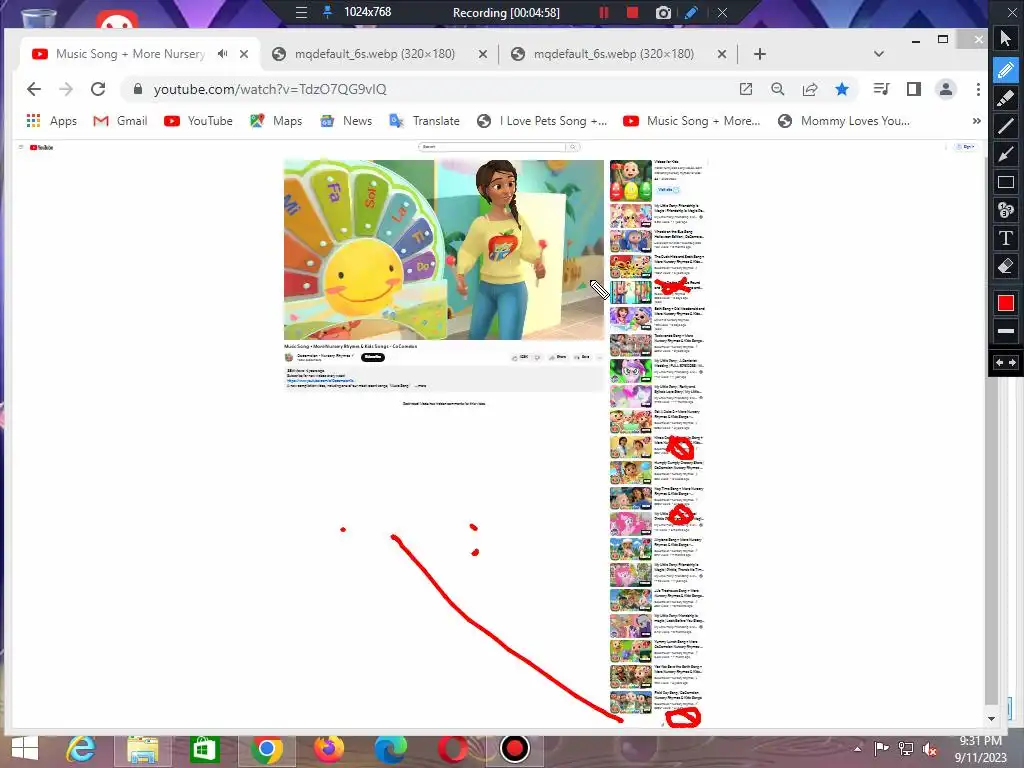The image size is (1024, 768).
Task: Open the YouTube bookmark
Action: [x=198, y=121]
